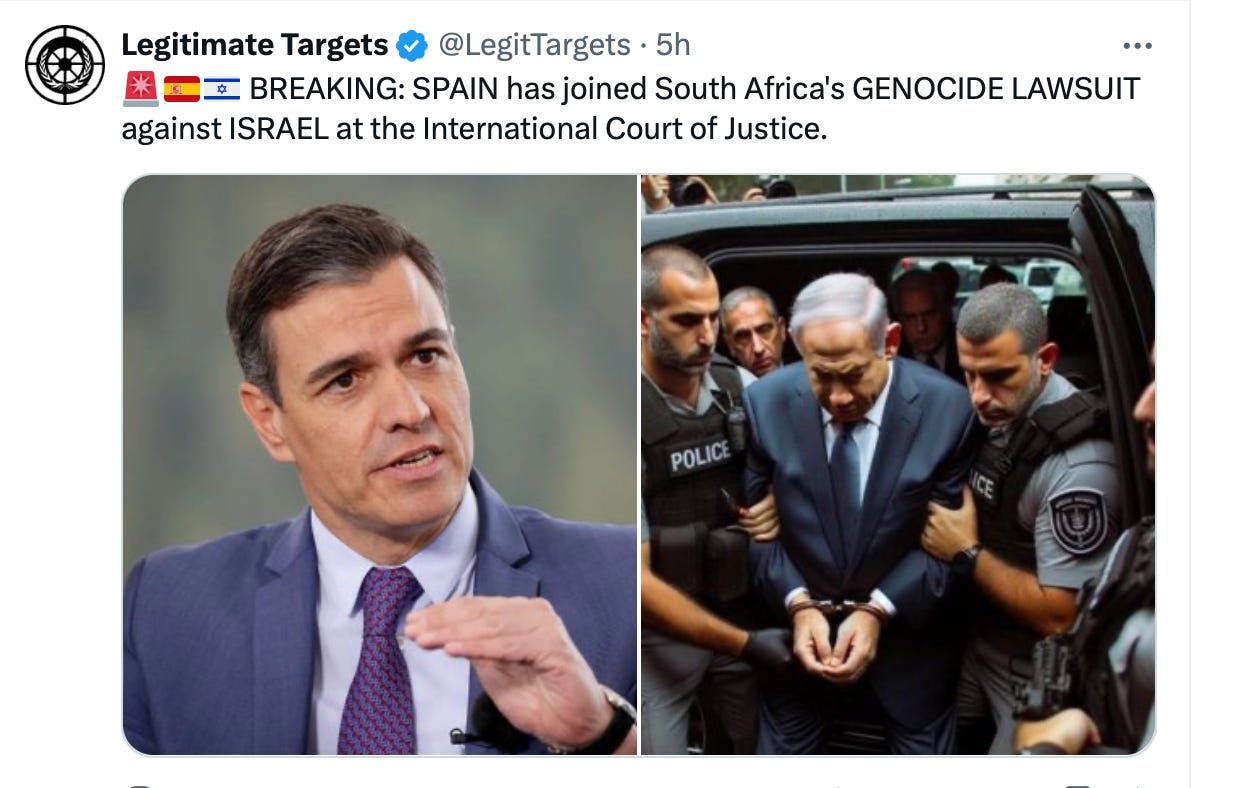Click the SPAIN word in the tweet text
1234x788 pixels.
point(455,89)
